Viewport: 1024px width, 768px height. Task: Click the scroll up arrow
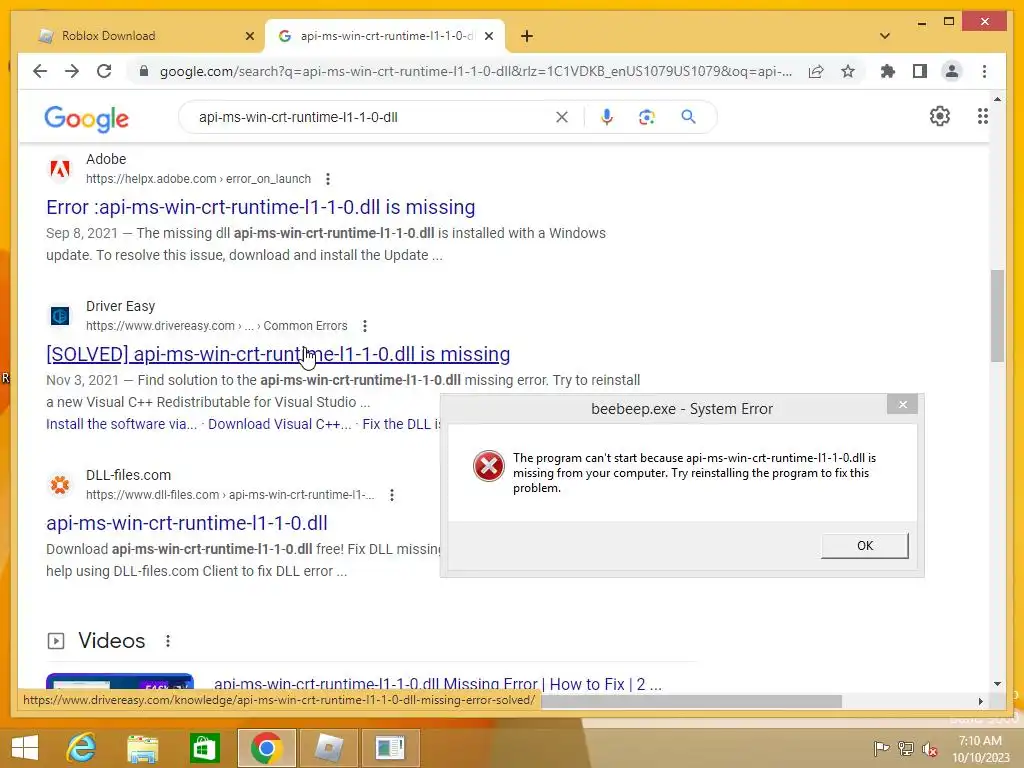997,99
